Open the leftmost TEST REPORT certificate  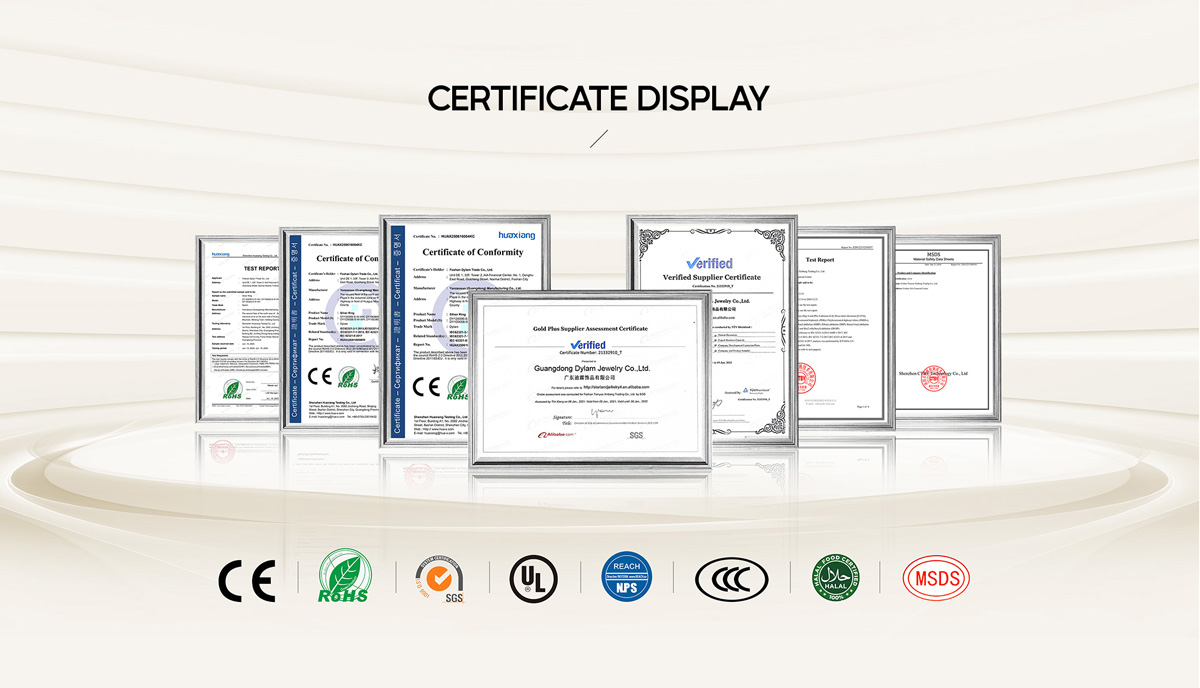(x=237, y=330)
